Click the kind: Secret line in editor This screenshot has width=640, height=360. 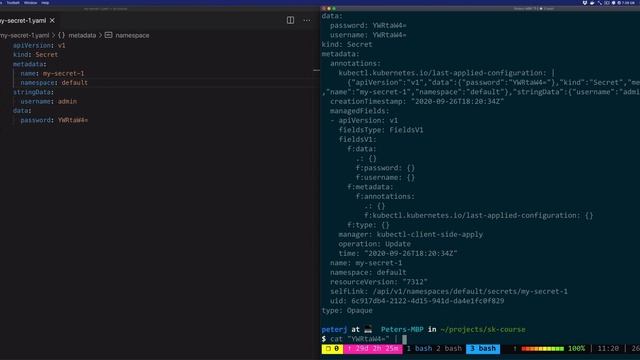(35, 55)
